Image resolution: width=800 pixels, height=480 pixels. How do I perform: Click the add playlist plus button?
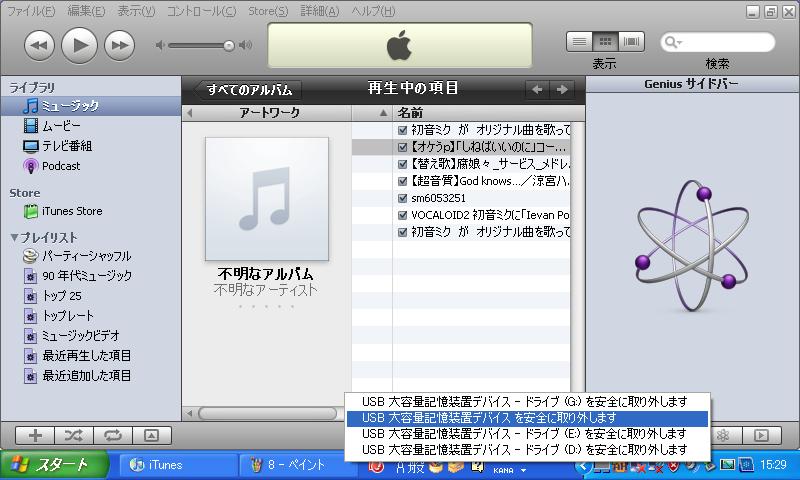click(x=35, y=436)
